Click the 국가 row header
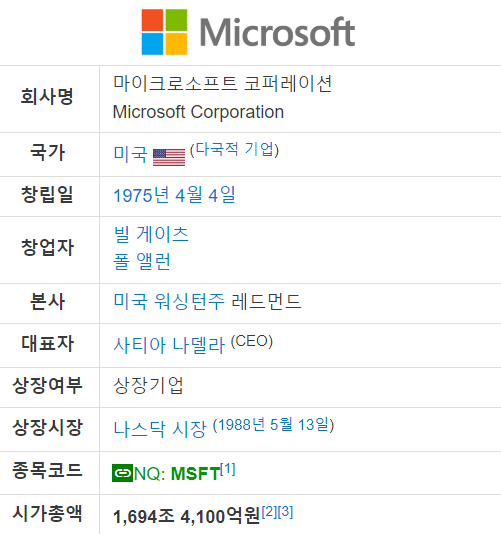 coord(47,152)
